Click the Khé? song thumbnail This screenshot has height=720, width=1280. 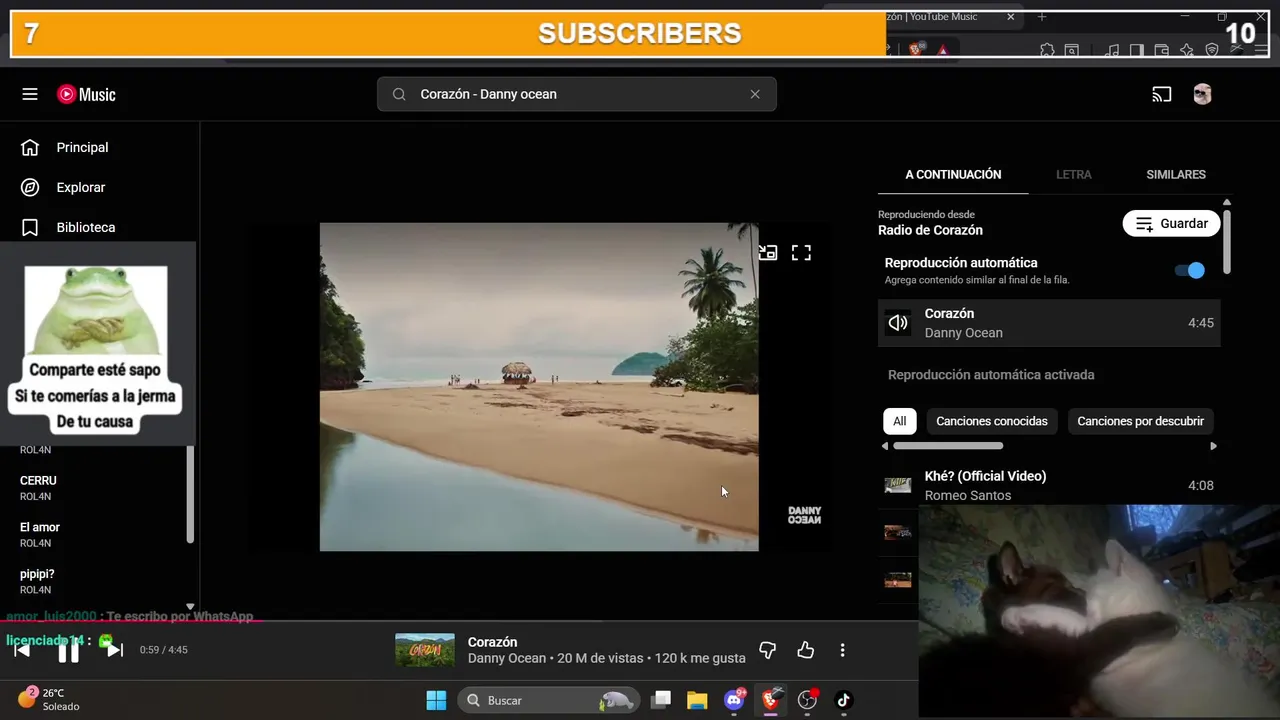tap(898, 485)
